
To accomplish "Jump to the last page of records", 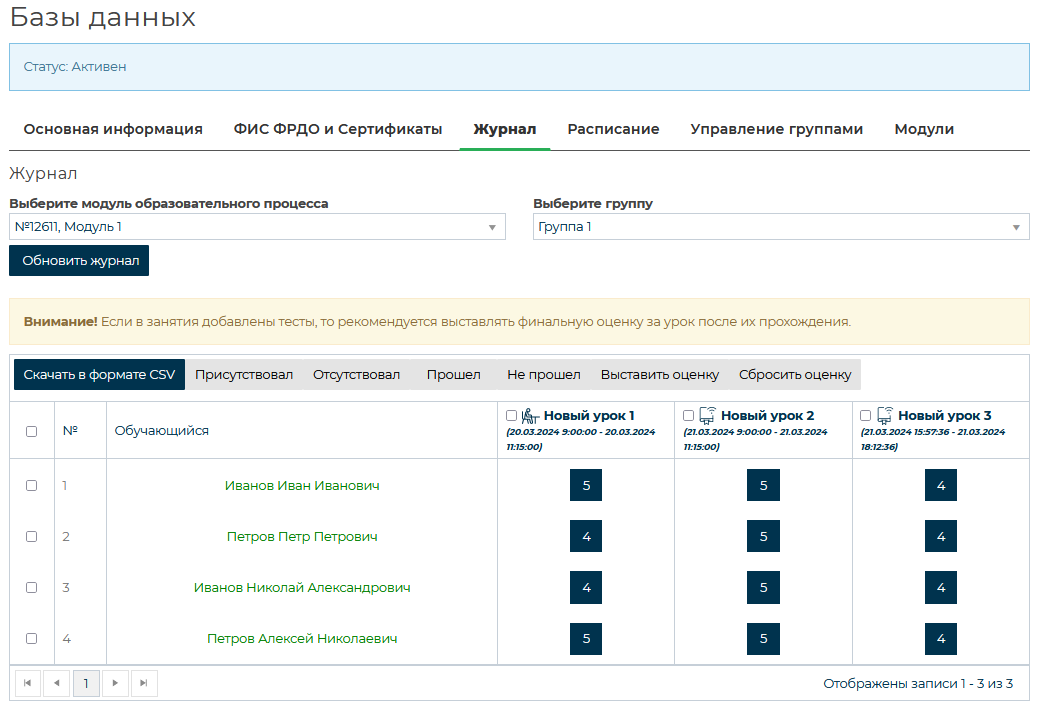I will (x=145, y=684).
